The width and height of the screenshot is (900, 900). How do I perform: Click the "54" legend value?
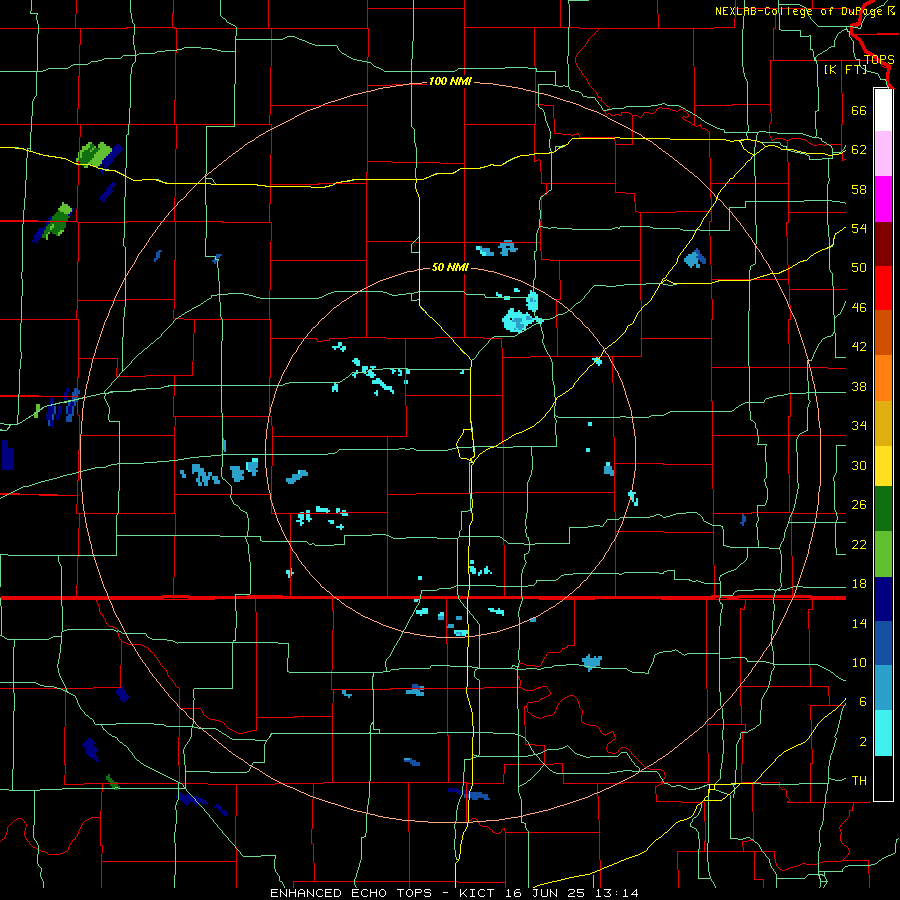pos(859,228)
